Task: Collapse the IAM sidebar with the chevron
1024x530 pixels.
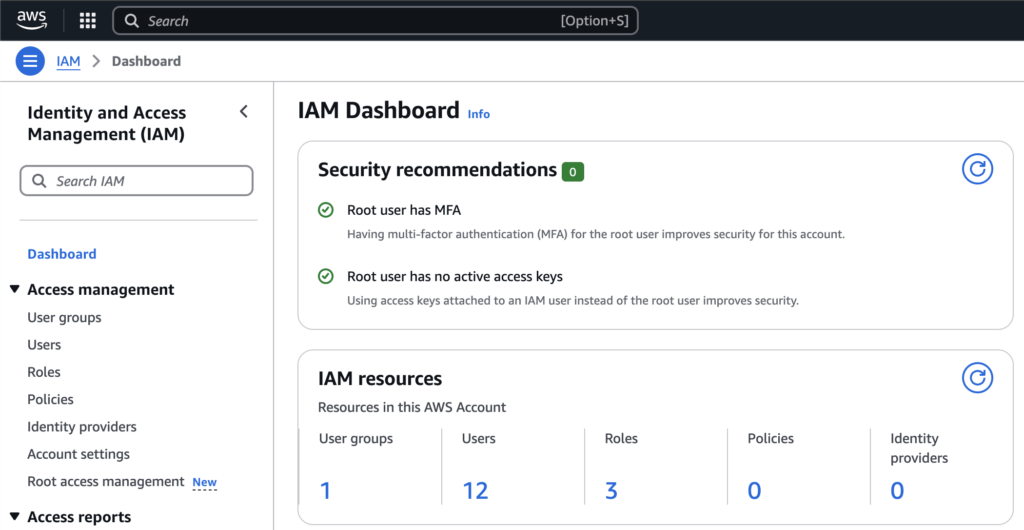Action: click(x=243, y=112)
